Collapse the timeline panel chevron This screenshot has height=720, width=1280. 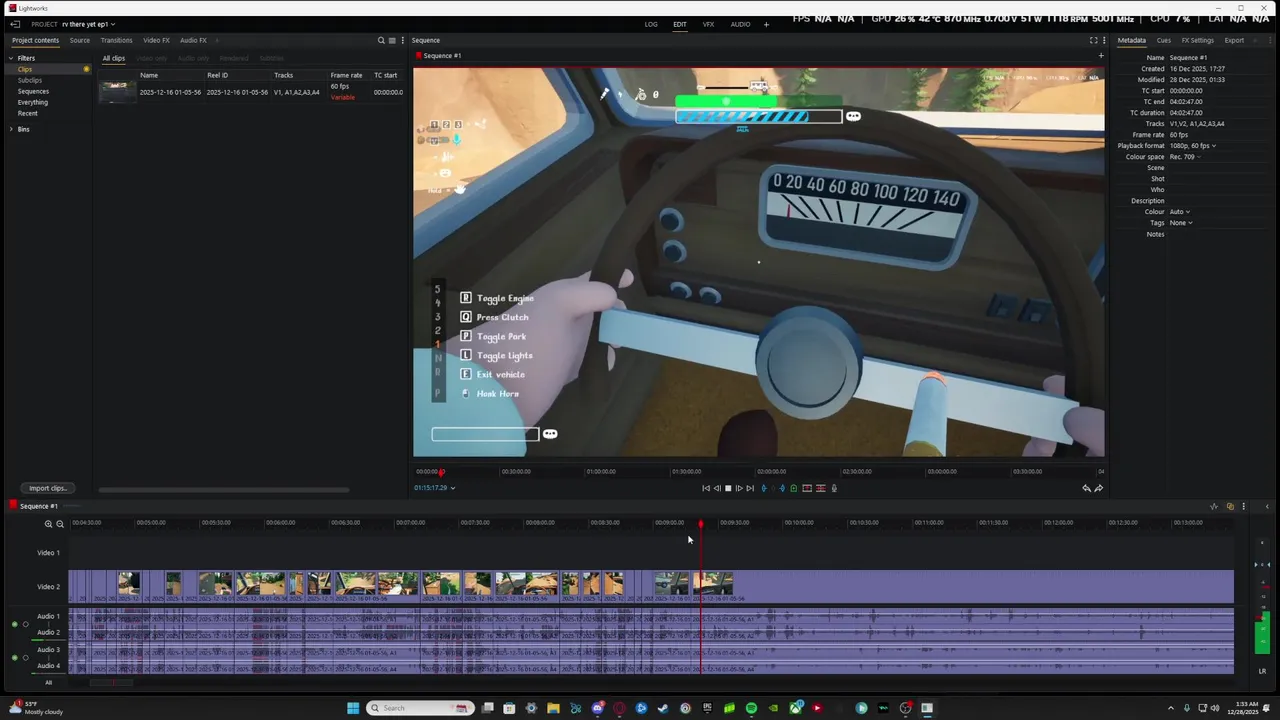pyautogui.click(x=1267, y=506)
